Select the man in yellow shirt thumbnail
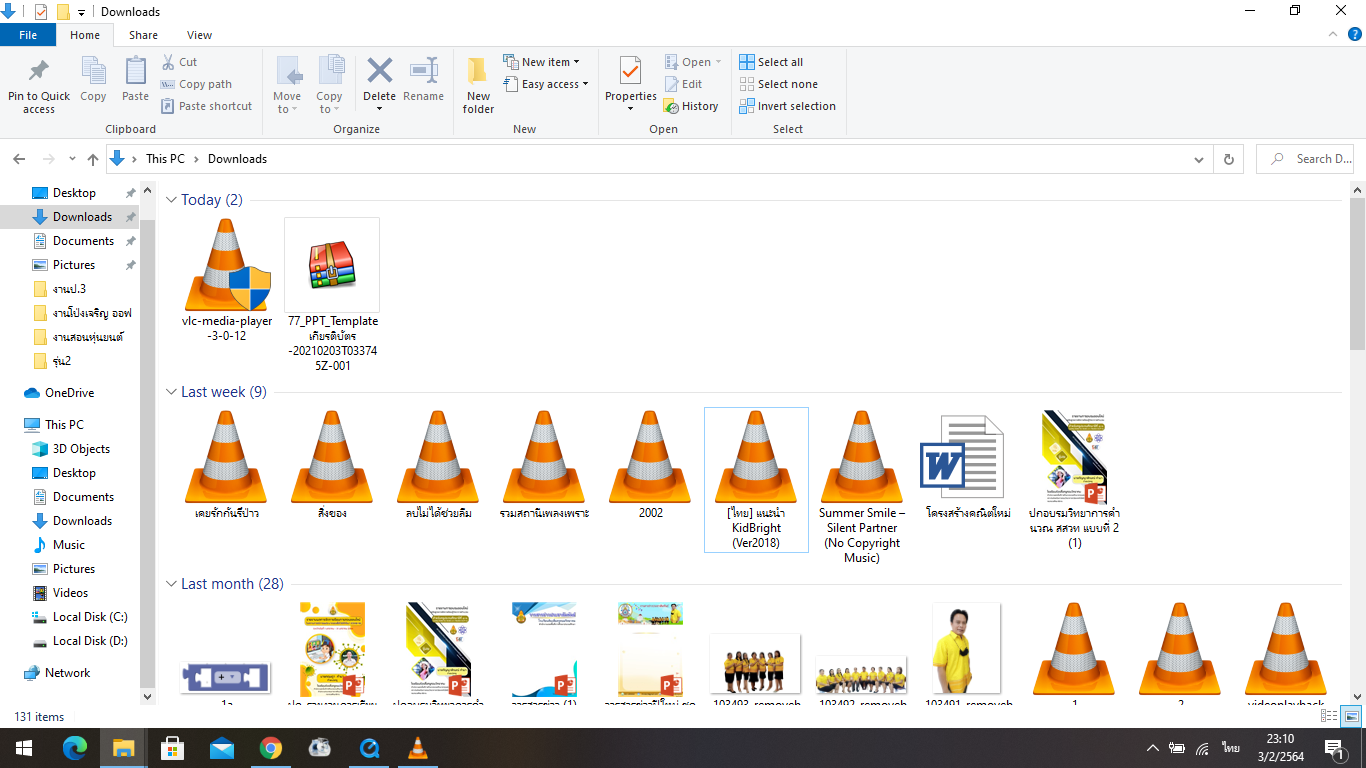 pyautogui.click(x=966, y=650)
